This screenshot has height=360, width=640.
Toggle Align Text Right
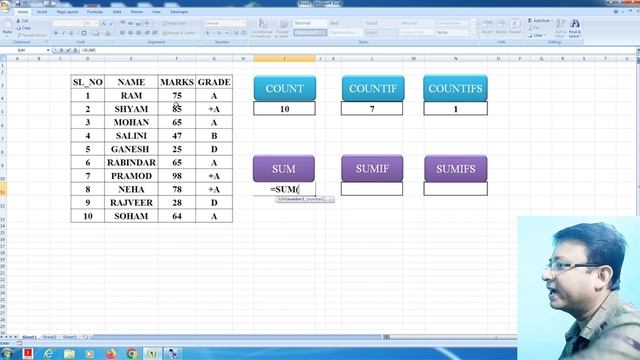coord(139,33)
